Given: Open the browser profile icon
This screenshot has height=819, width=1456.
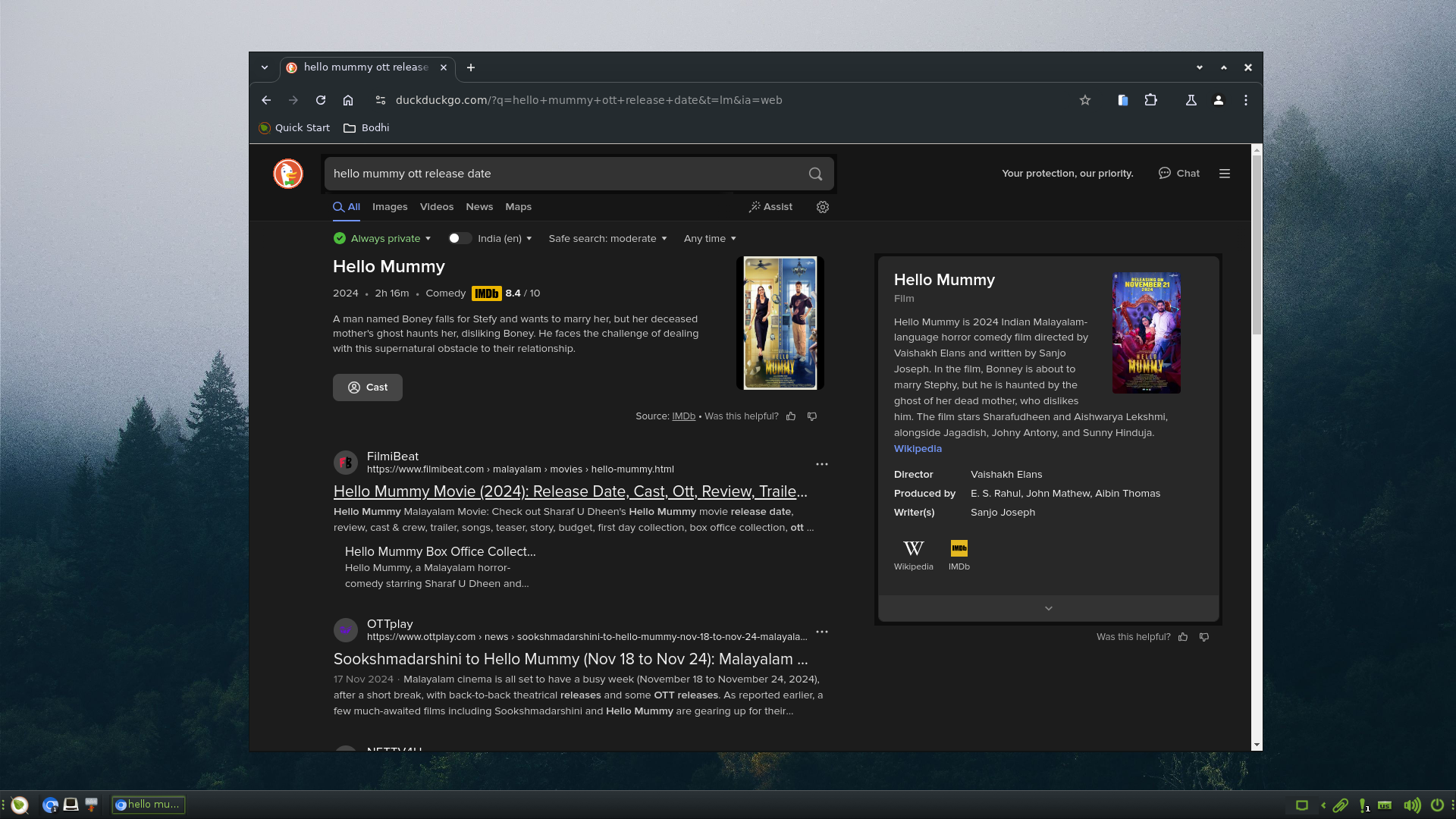Looking at the screenshot, I should point(1219,100).
